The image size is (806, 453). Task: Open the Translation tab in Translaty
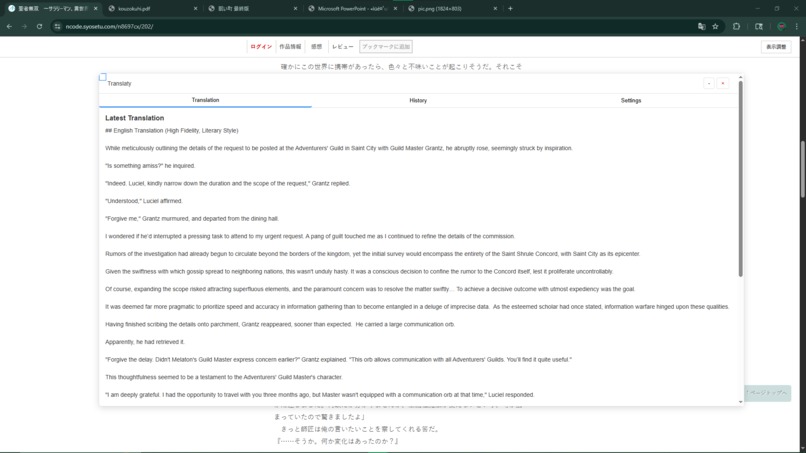(206, 100)
